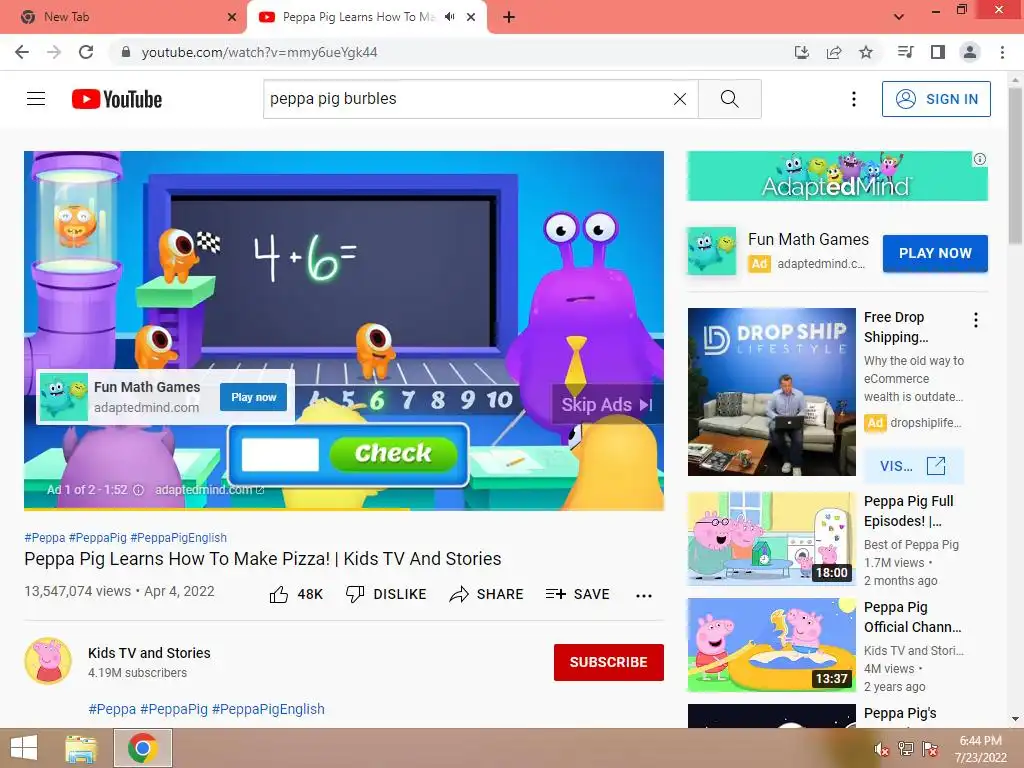The image size is (1024, 768).
Task: Open more actions ellipsis under video
Action: [644, 595]
